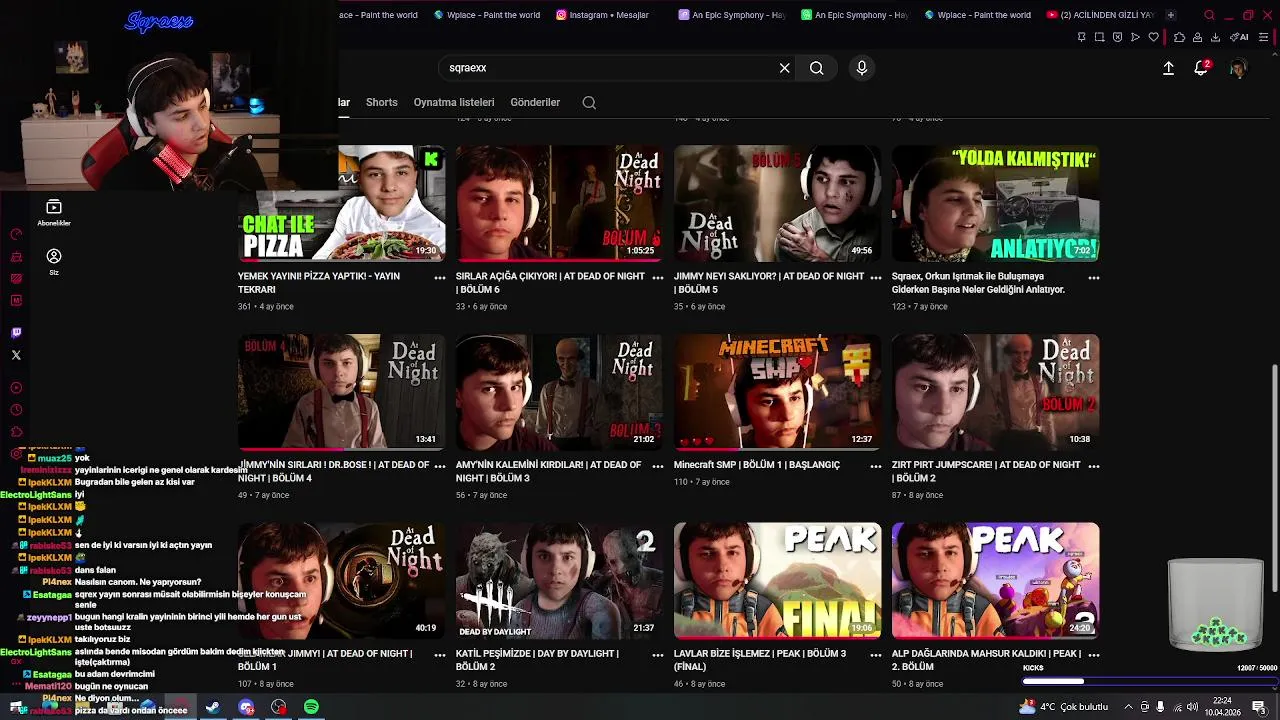This screenshot has height=720, width=1280.
Task: Search inside channel with magnifier icon
Action: pos(589,102)
